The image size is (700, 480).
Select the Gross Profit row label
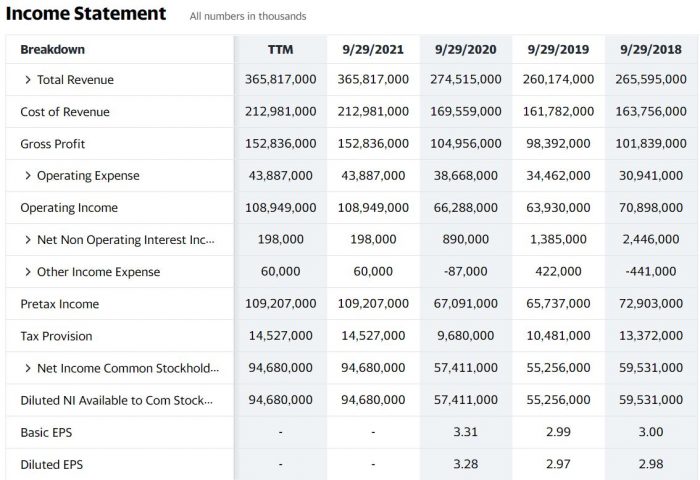[53, 144]
